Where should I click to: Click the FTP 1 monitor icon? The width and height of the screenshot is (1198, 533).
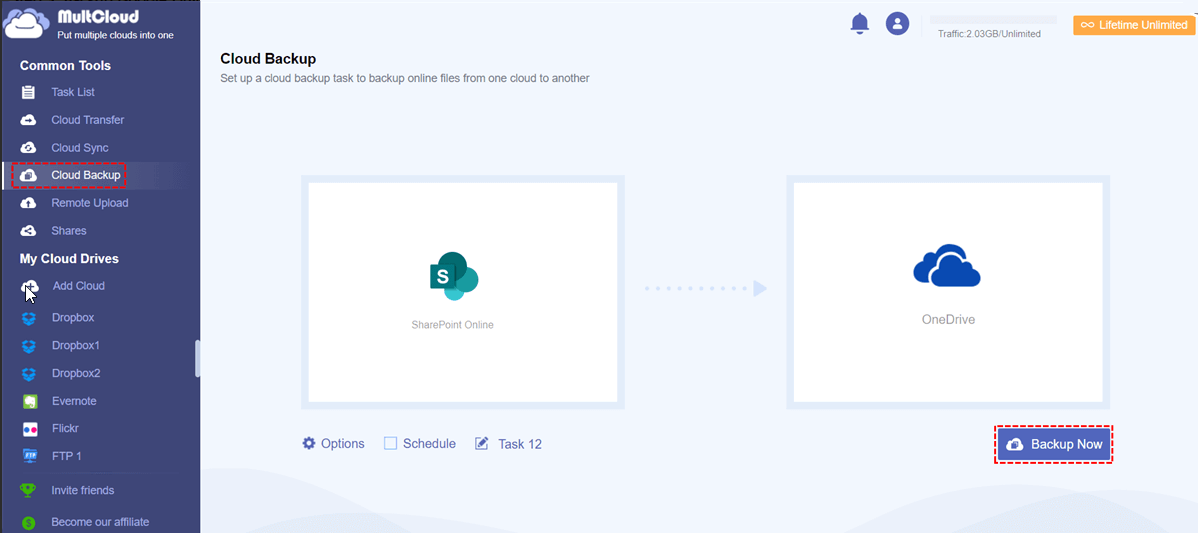pos(29,457)
